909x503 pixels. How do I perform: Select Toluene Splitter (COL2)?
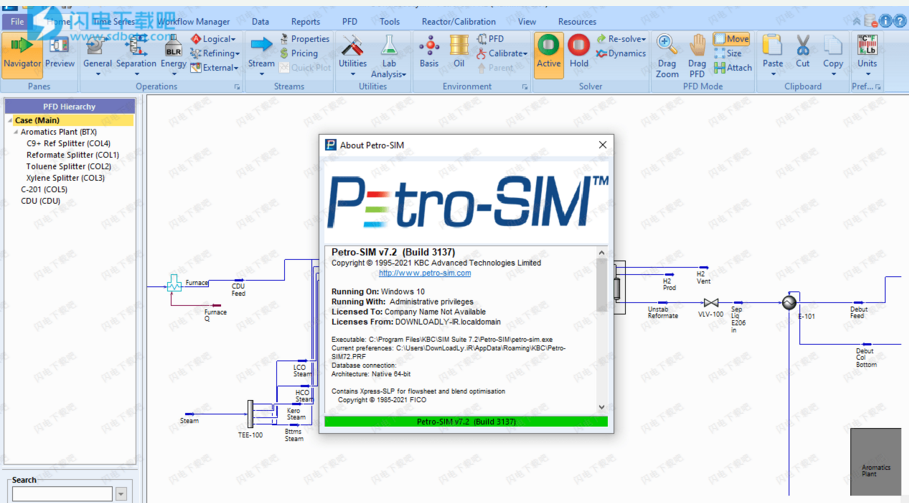pyautogui.click(x=68, y=166)
